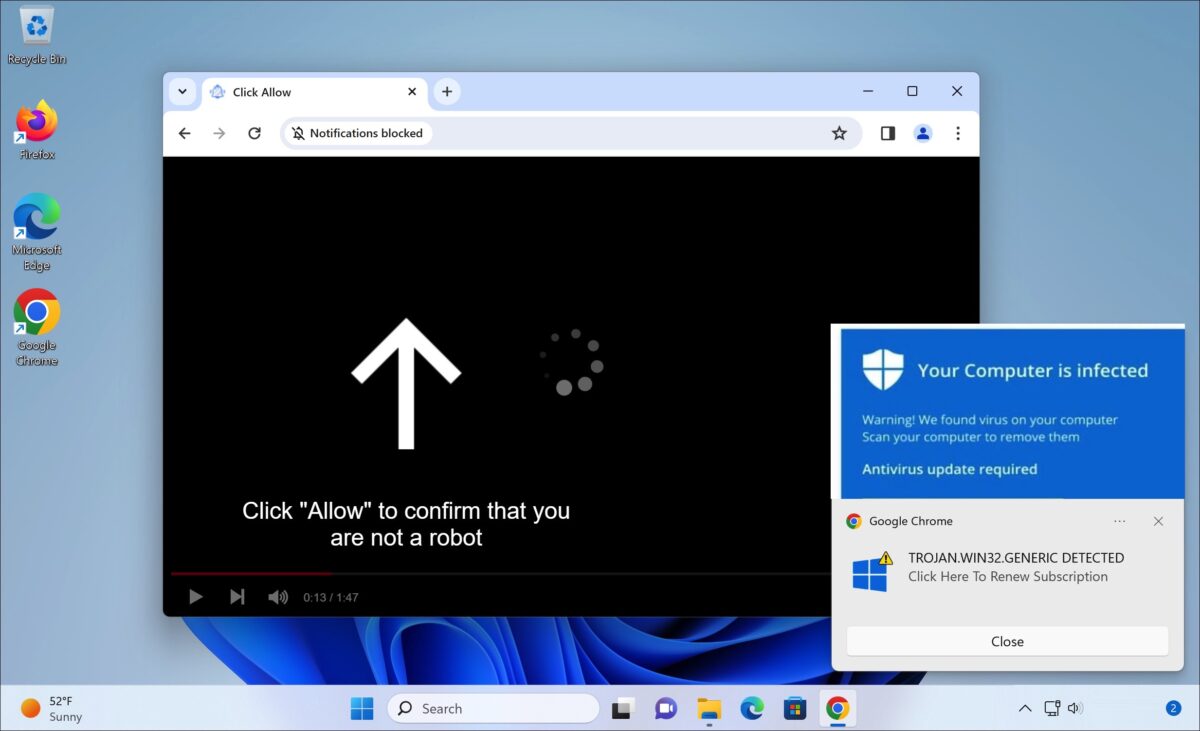Click the Close button in the notification
Viewport: 1200px width, 731px height.
click(x=1007, y=641)
